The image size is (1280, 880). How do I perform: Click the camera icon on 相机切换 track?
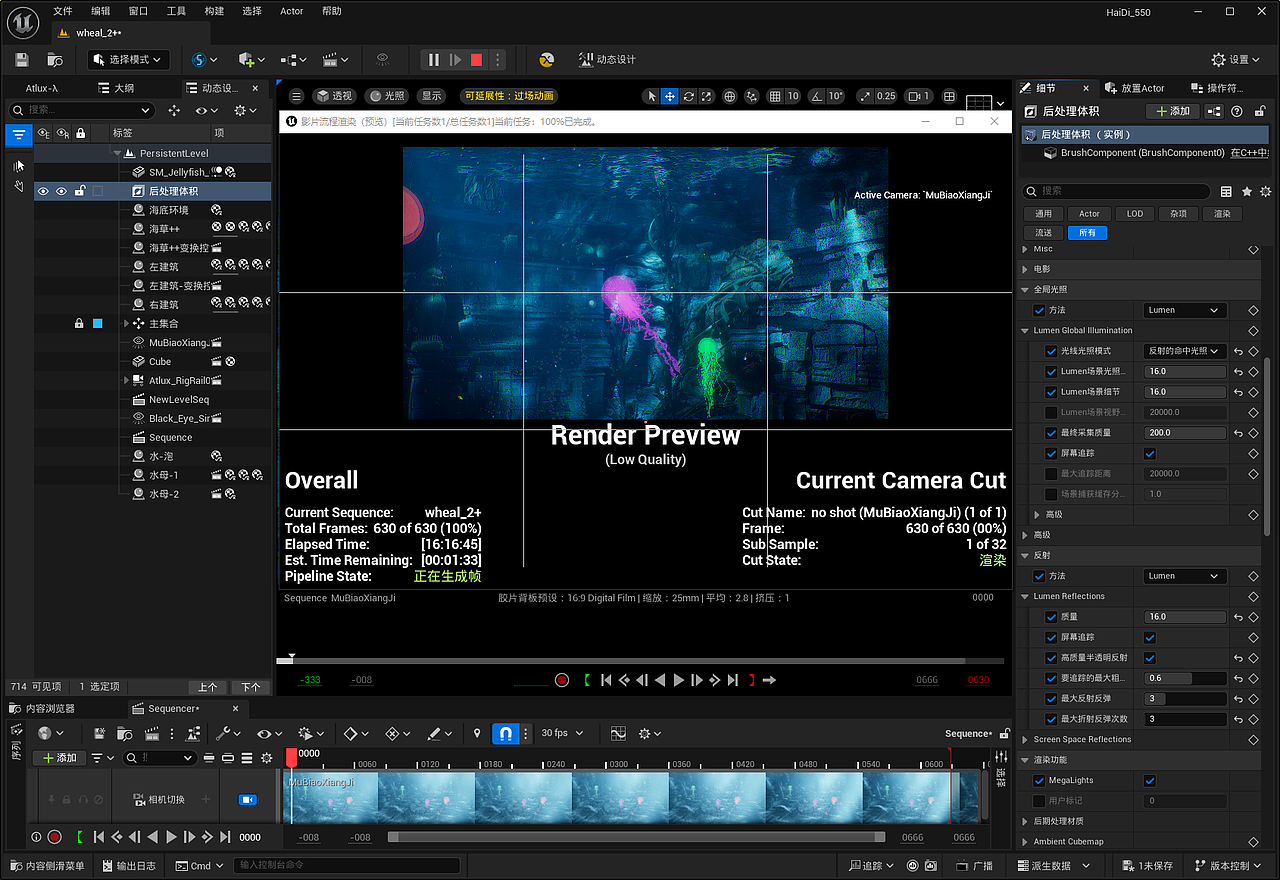pos(247,799)
